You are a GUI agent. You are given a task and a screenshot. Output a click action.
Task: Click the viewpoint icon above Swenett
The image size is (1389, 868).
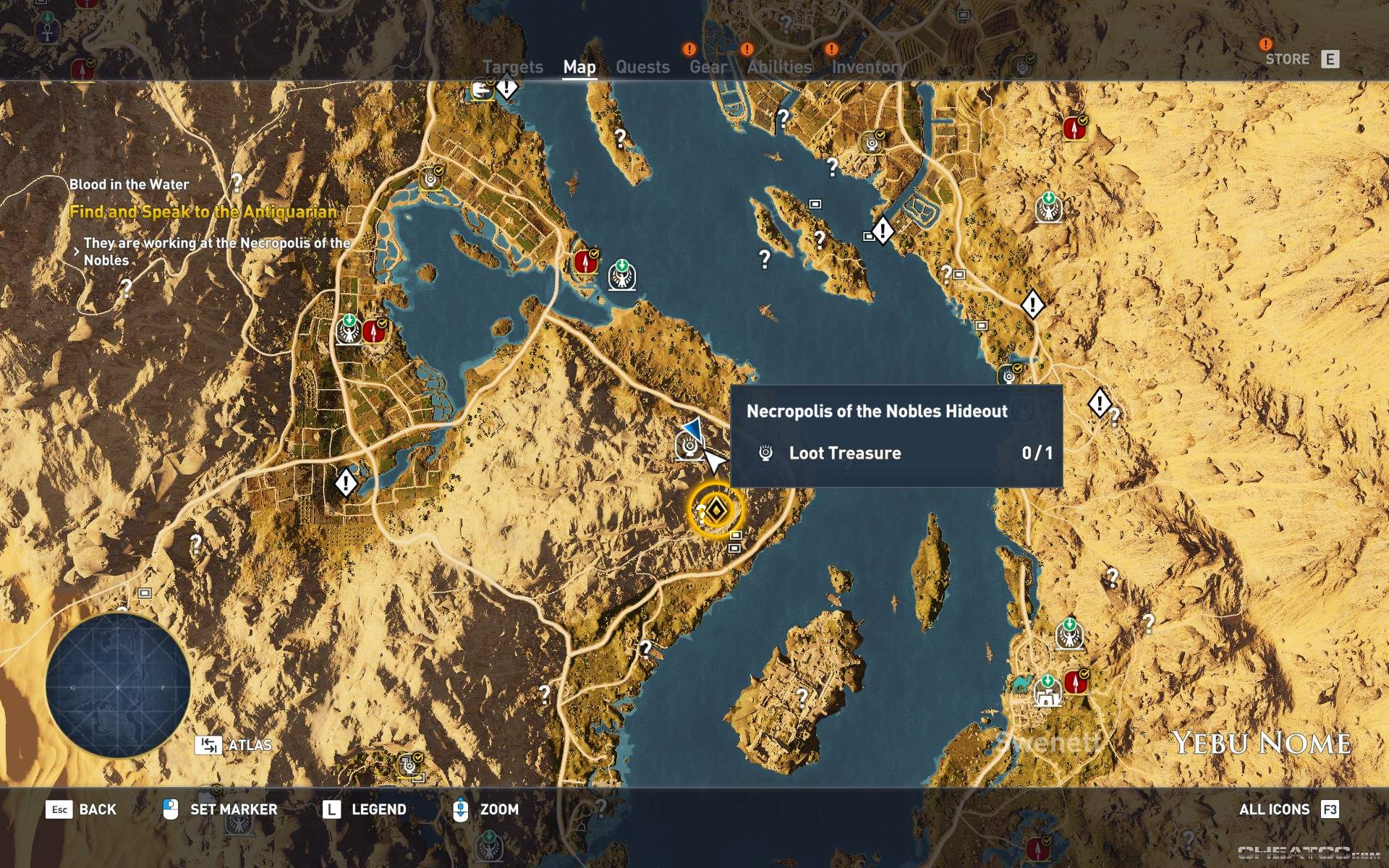(1069, 634)
